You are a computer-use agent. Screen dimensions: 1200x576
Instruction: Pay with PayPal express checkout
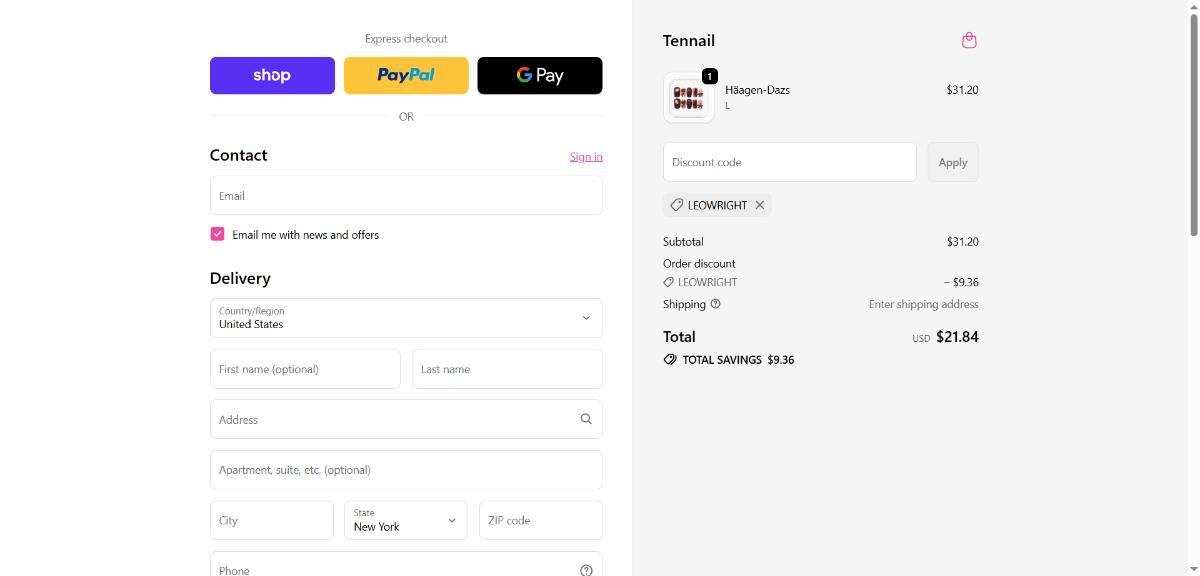tap(406, 75)
